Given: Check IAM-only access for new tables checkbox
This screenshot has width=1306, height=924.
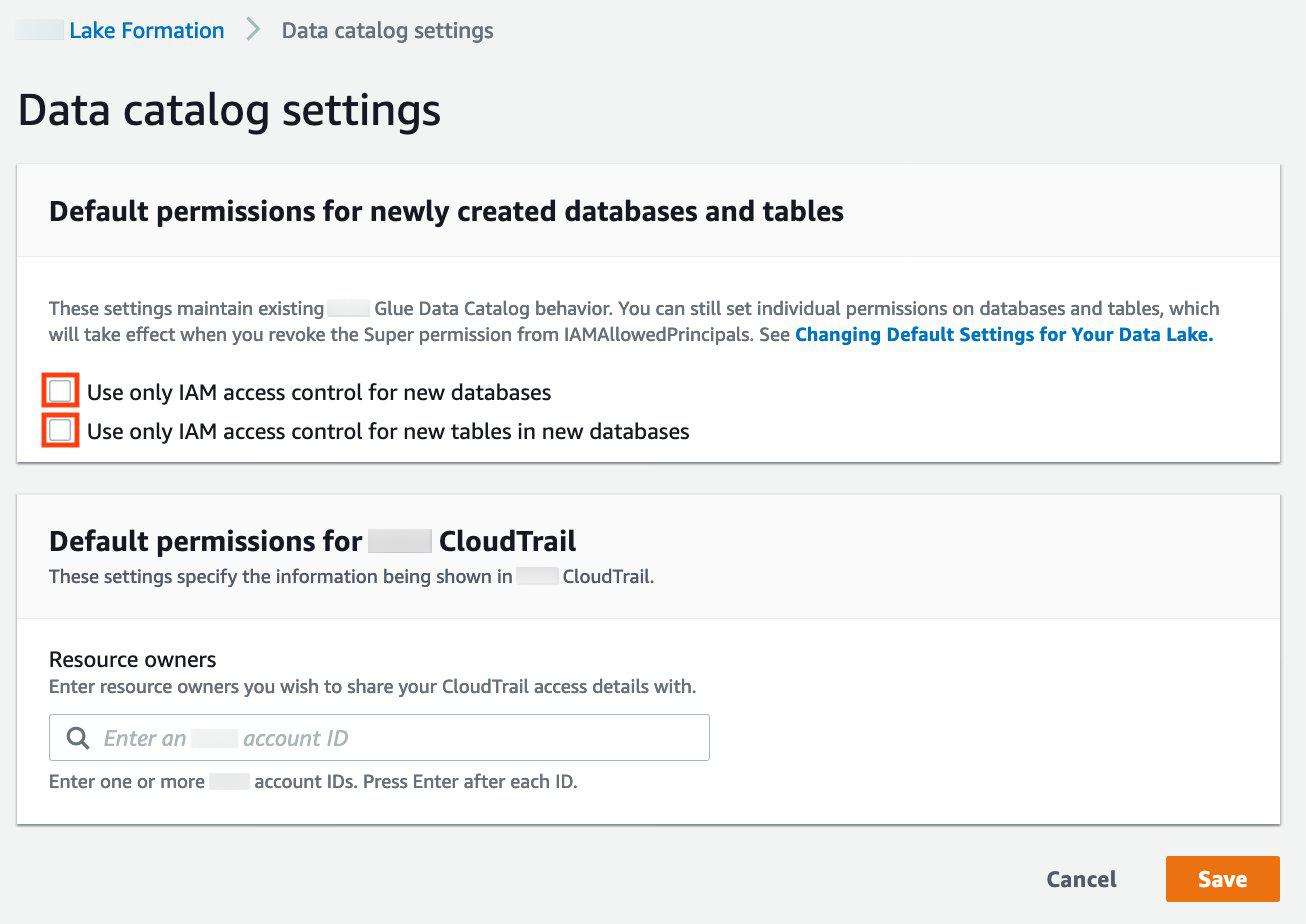Looking at the screenshot, I should [x=60, y=431].
